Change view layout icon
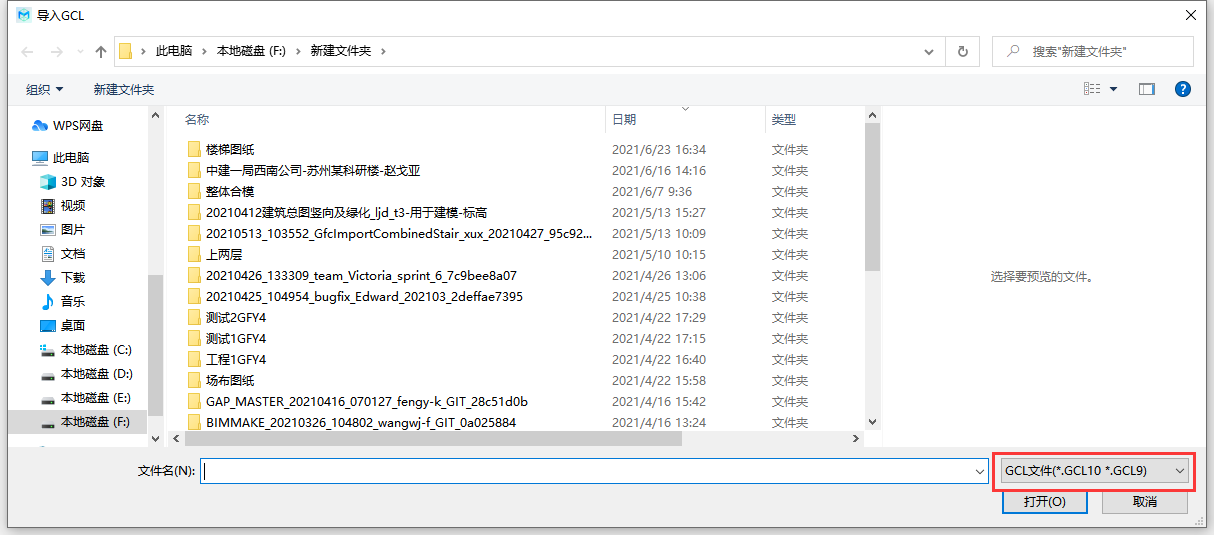The width and height of the screenshot is (1214, 535). [1092, 89]
